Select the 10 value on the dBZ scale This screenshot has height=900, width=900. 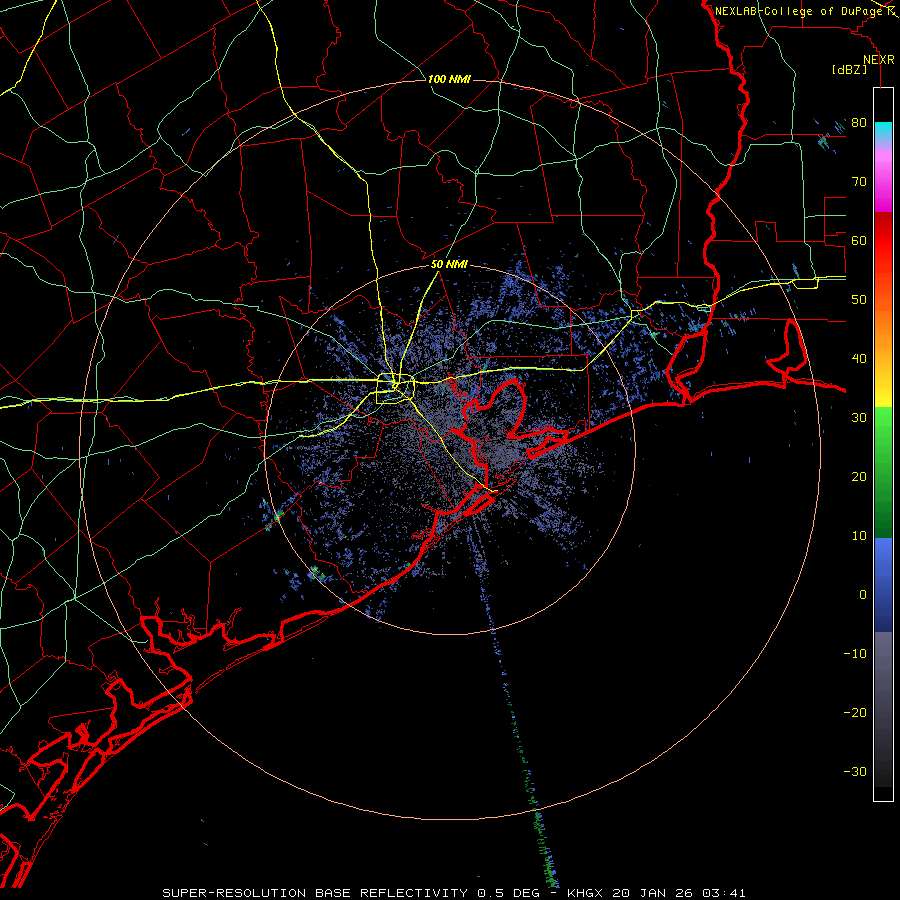(x=859, y=536)
